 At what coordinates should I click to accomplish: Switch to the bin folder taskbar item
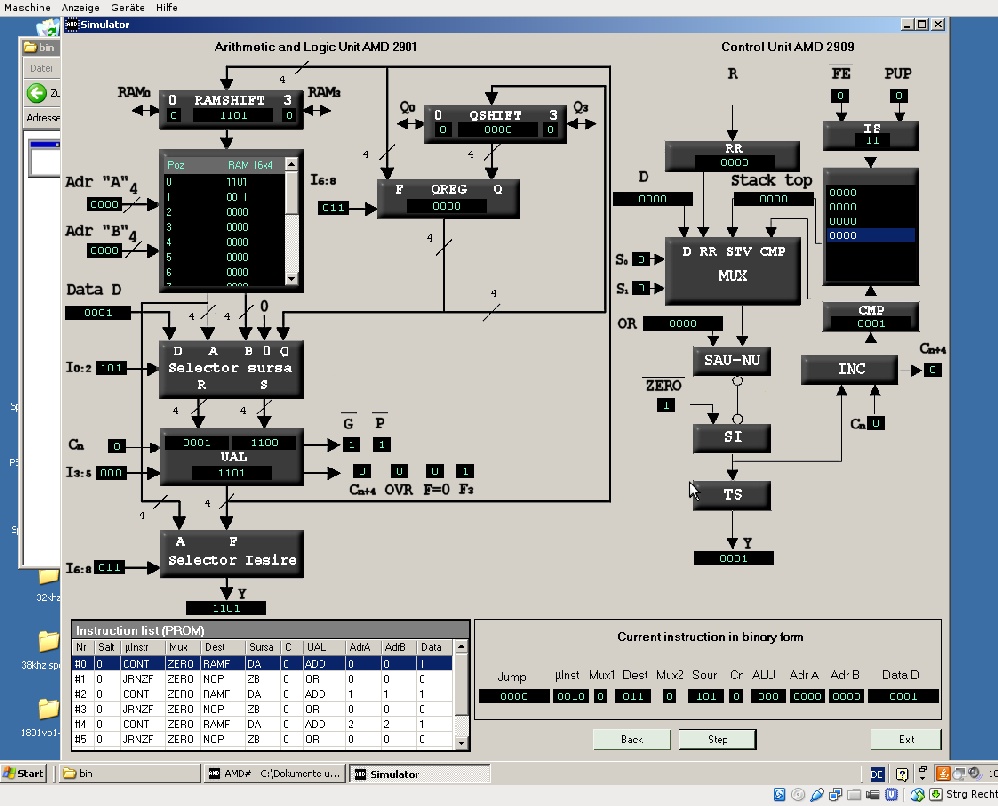130,774
